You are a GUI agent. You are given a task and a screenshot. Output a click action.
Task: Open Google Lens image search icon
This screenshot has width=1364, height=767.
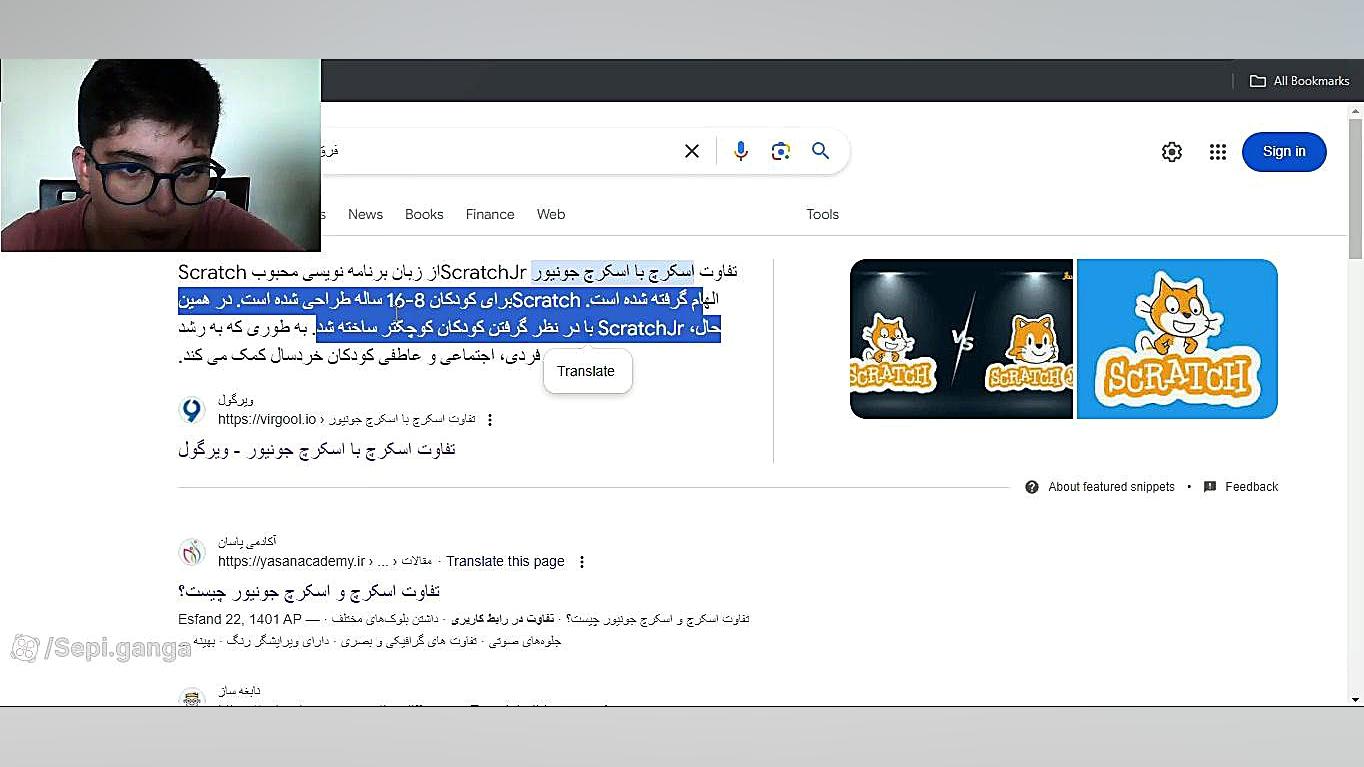click(781, 151)
